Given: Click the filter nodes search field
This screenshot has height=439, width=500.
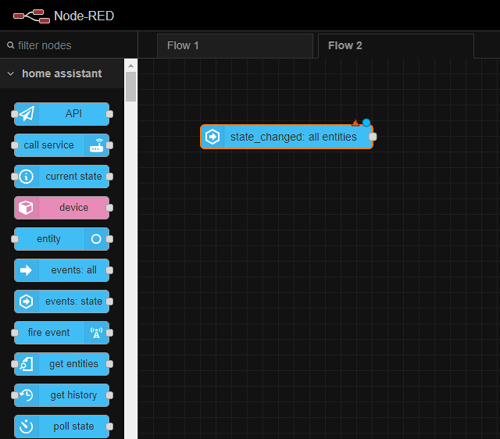Looking at the screenshot, I should click(x=69, y=45).
